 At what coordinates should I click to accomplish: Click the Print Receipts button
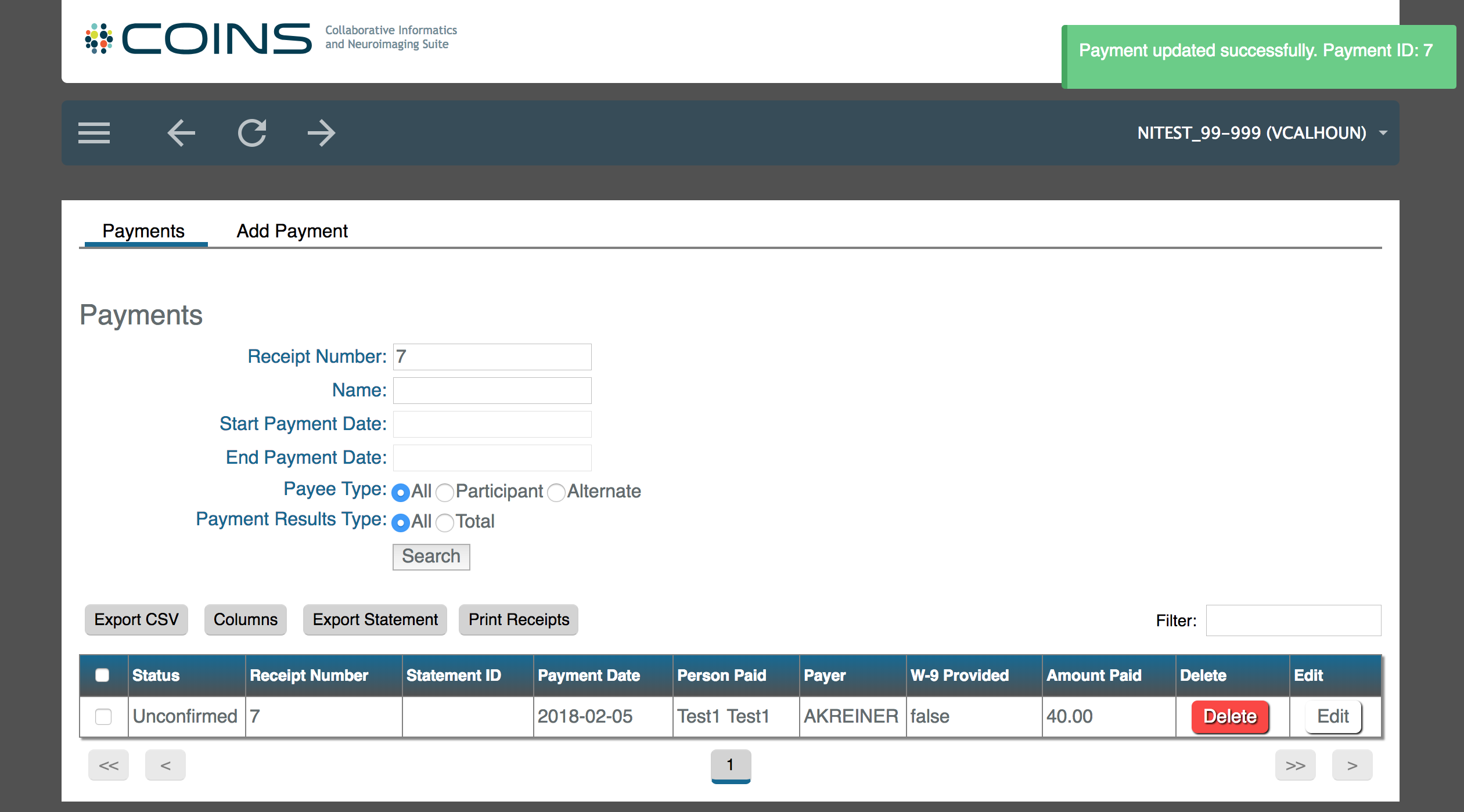click(518, 619)
